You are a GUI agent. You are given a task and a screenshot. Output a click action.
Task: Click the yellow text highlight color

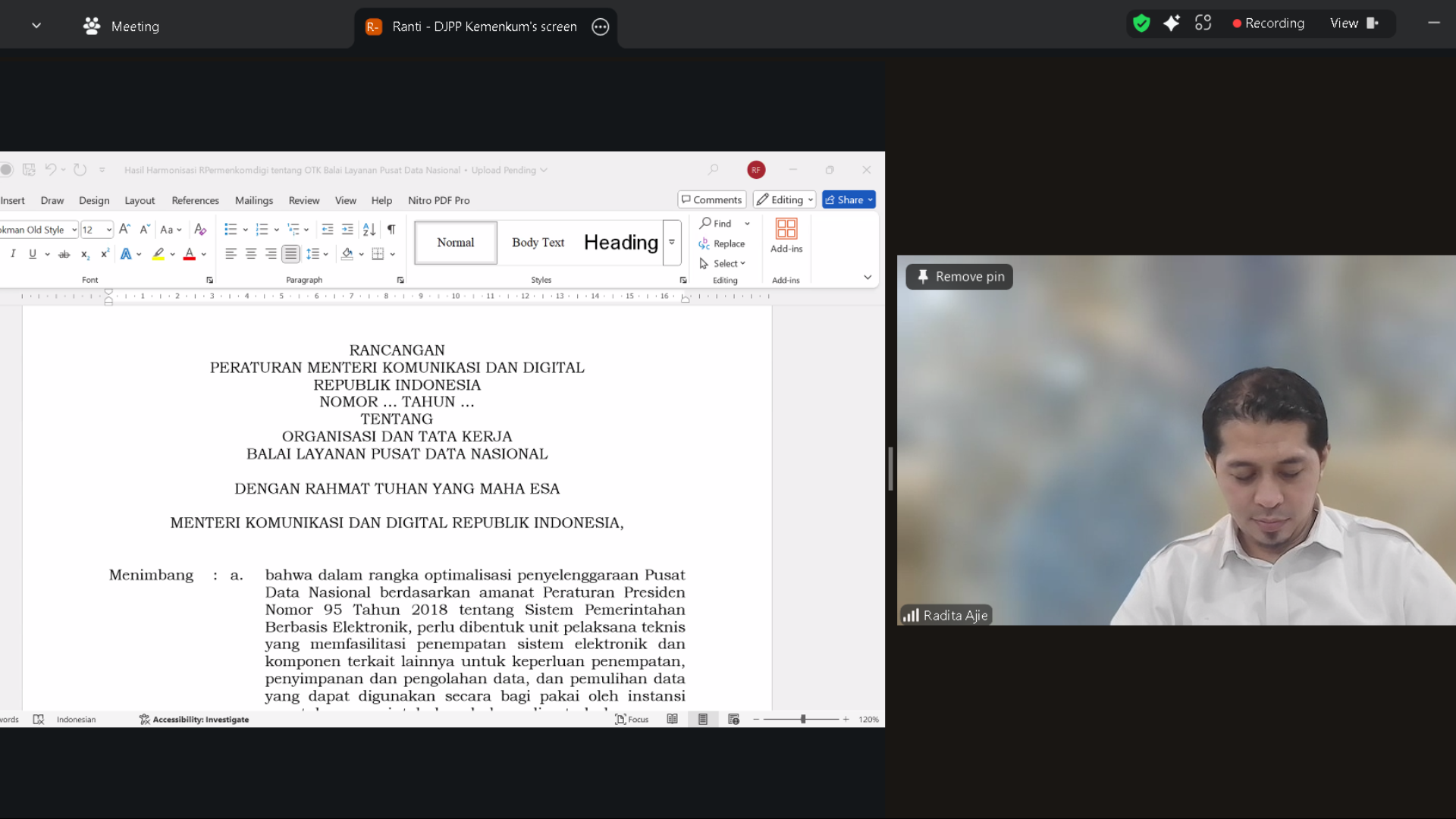[x=158, y=254]
